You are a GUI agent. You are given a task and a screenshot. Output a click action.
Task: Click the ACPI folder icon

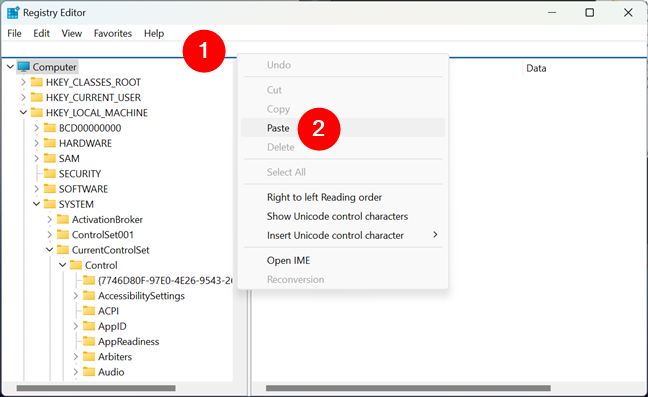[89, 311]
